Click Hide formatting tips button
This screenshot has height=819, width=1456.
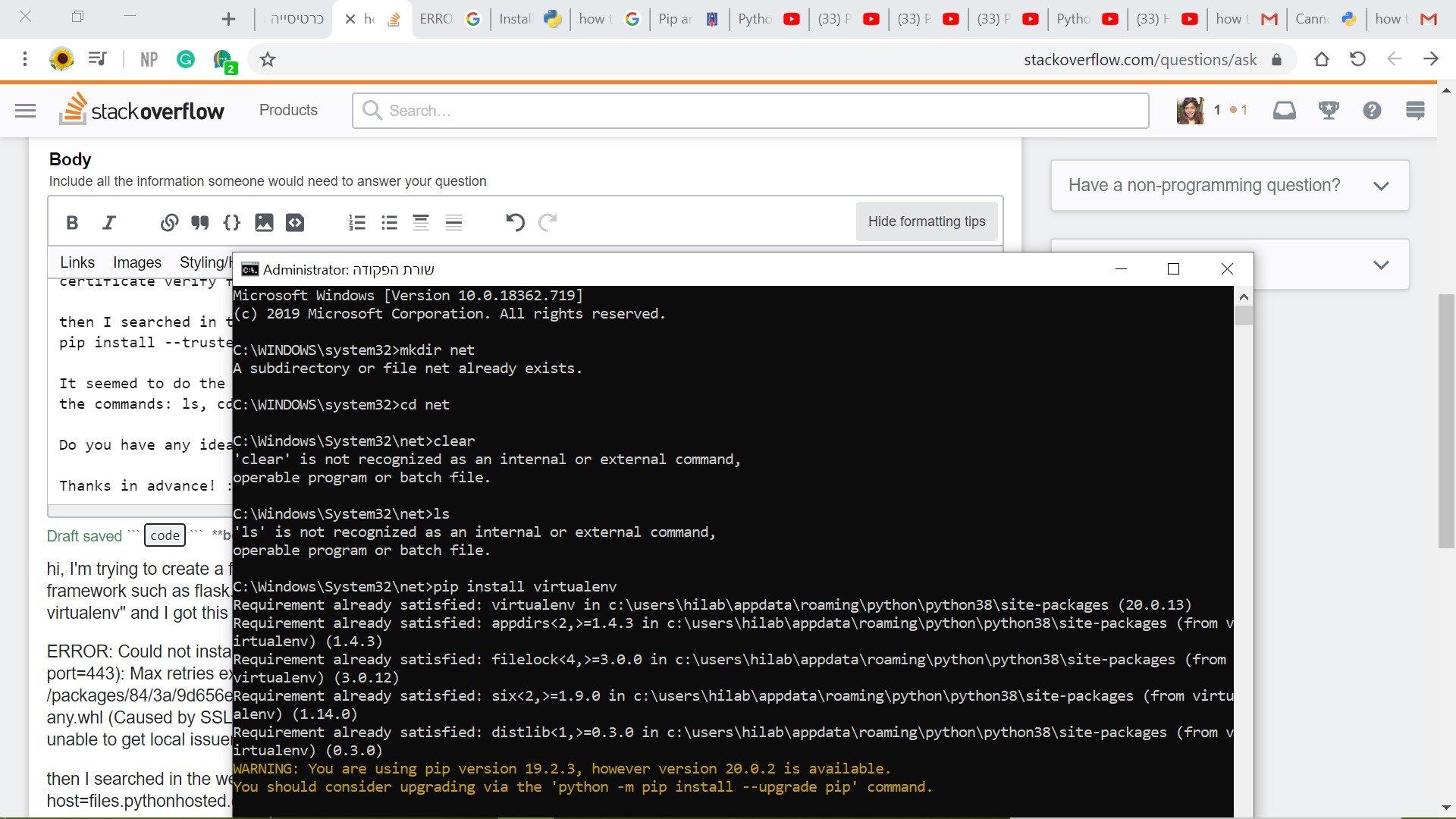tap(926, 221)
